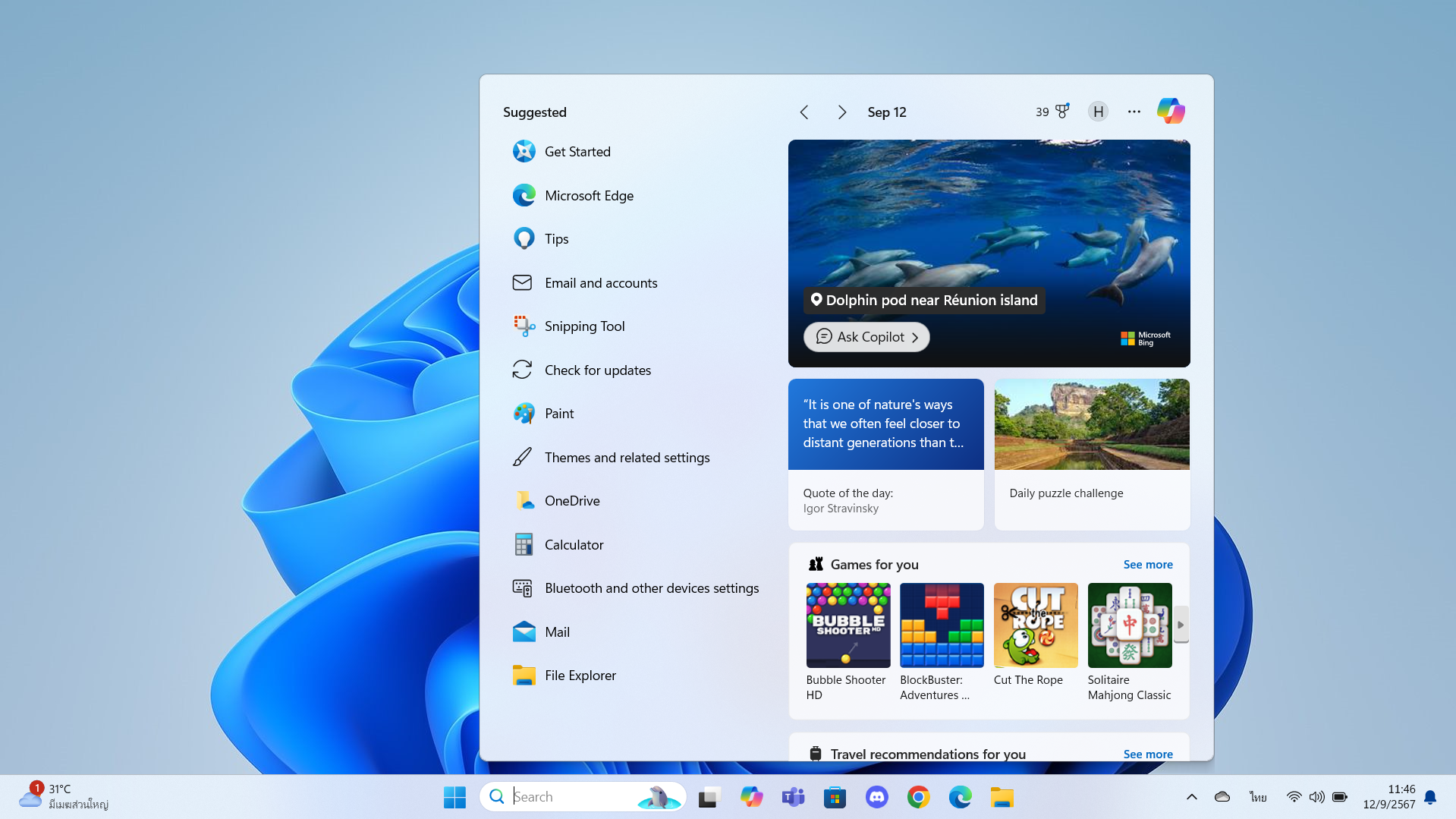
Task: Click See more for Games for you
Action: pos(1147,565)
